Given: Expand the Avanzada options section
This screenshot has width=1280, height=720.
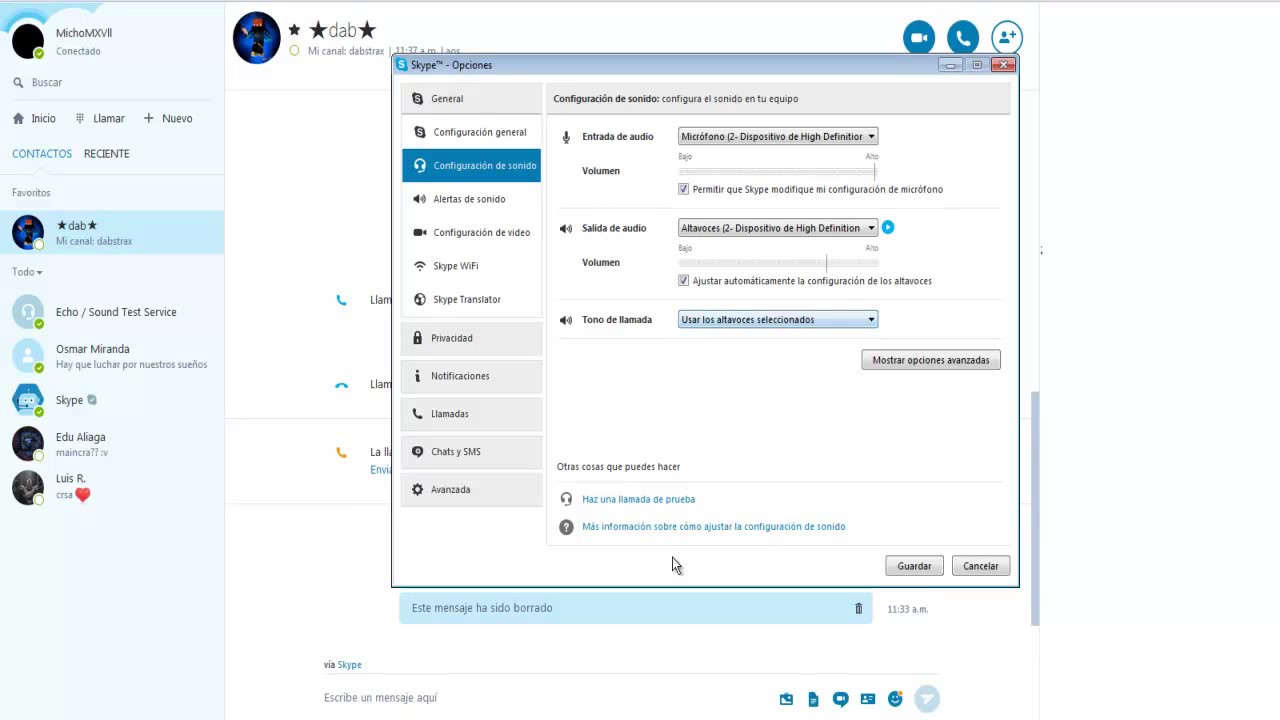Looking at the screenshot, I should [x=471, y=490].
